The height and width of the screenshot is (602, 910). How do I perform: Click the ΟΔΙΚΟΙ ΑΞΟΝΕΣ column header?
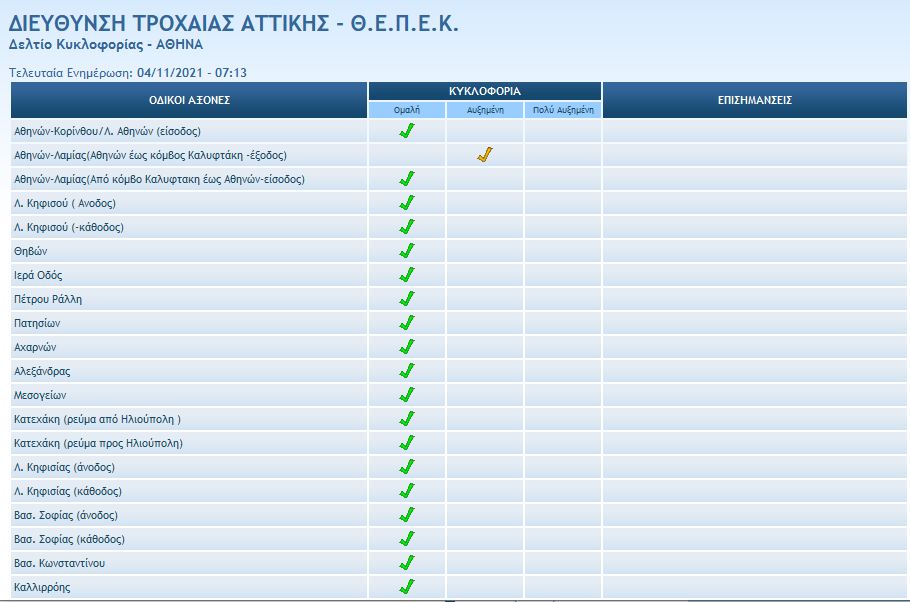(189, 100)
